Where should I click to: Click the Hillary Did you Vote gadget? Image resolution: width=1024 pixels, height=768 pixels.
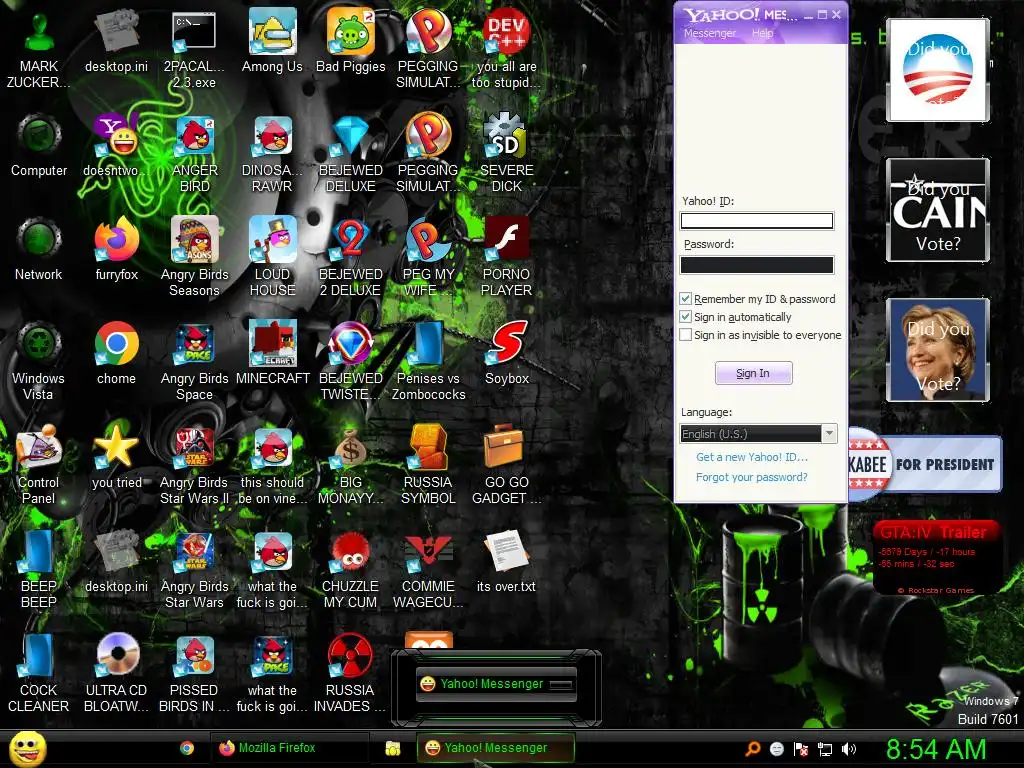938,349
